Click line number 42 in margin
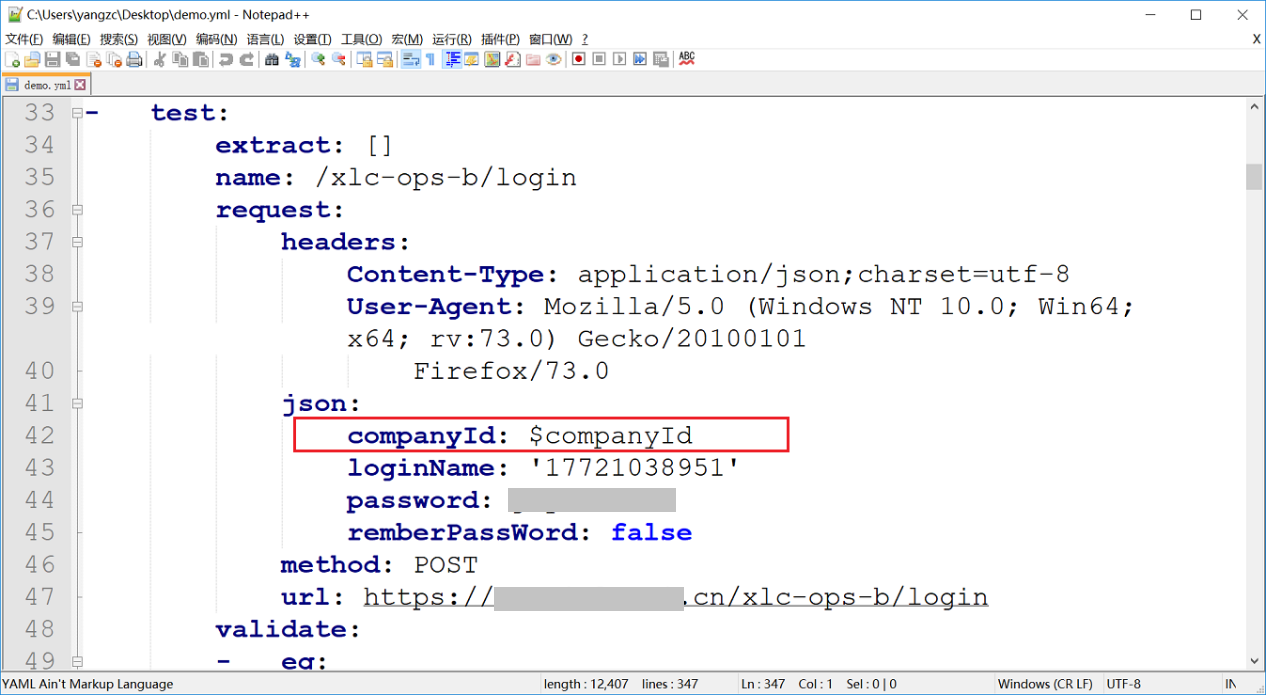 [x=40, y=435]
